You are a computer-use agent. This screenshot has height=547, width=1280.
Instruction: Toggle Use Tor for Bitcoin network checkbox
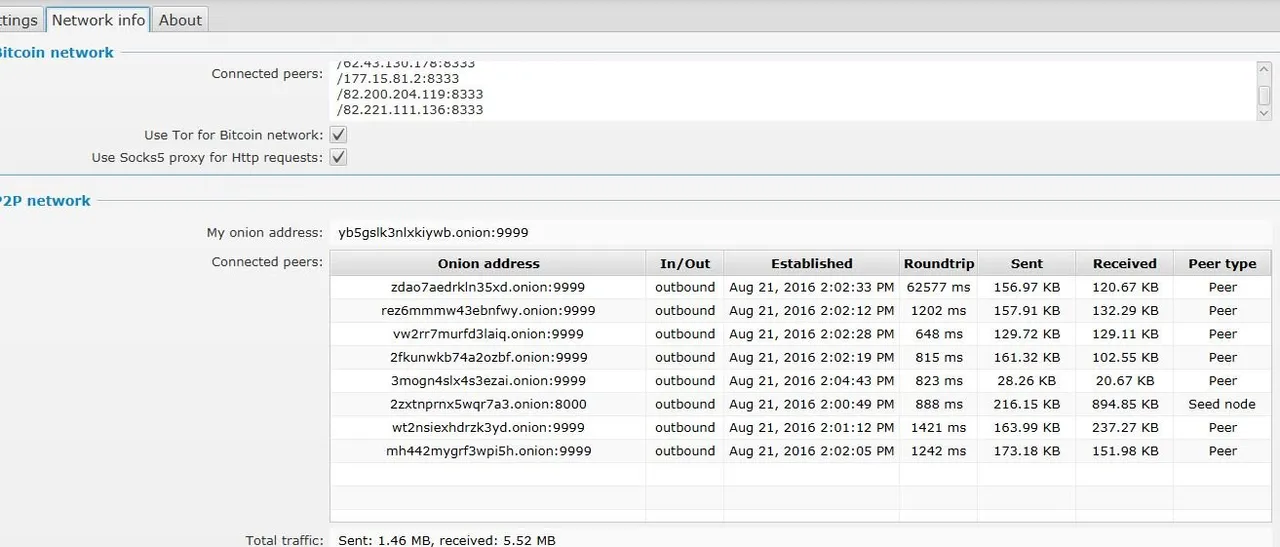coord(338,135)
